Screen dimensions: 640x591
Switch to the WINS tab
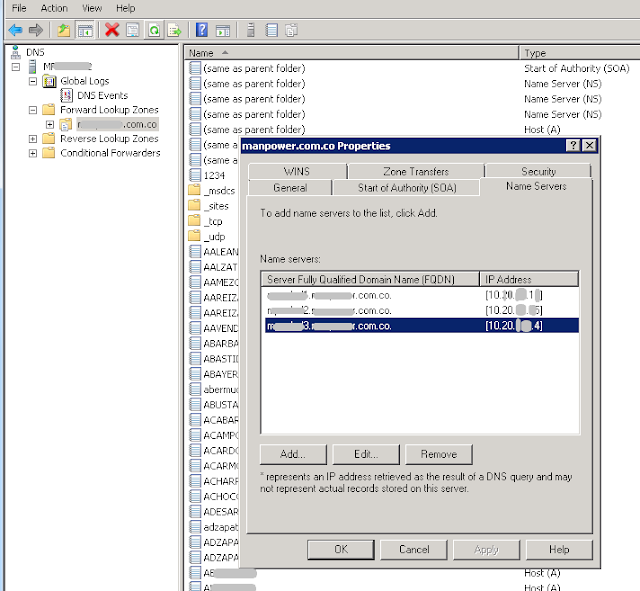[297, 171]
